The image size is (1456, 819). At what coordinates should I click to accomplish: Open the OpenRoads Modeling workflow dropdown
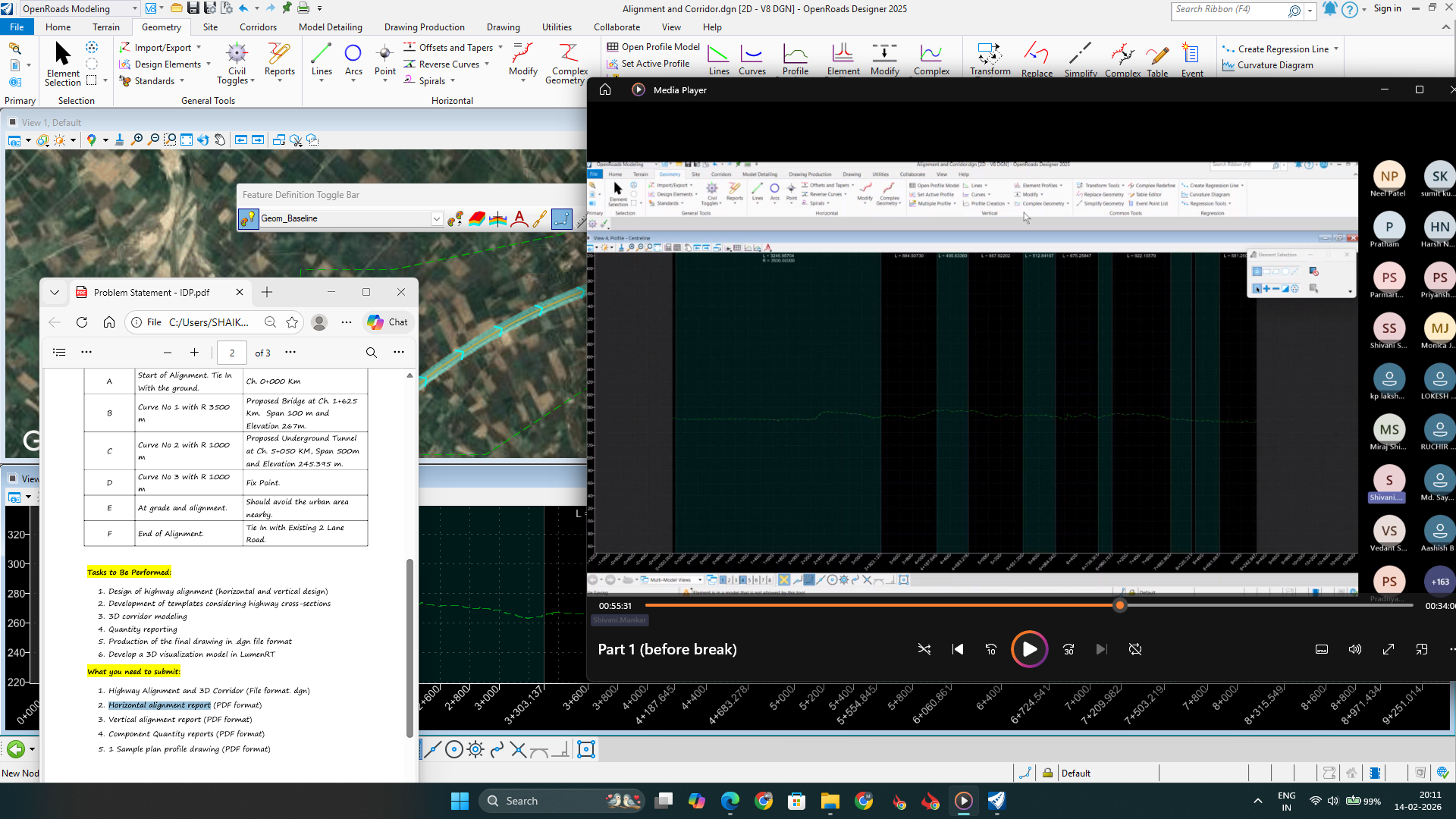pyautogui.click(x=135, y=9)
